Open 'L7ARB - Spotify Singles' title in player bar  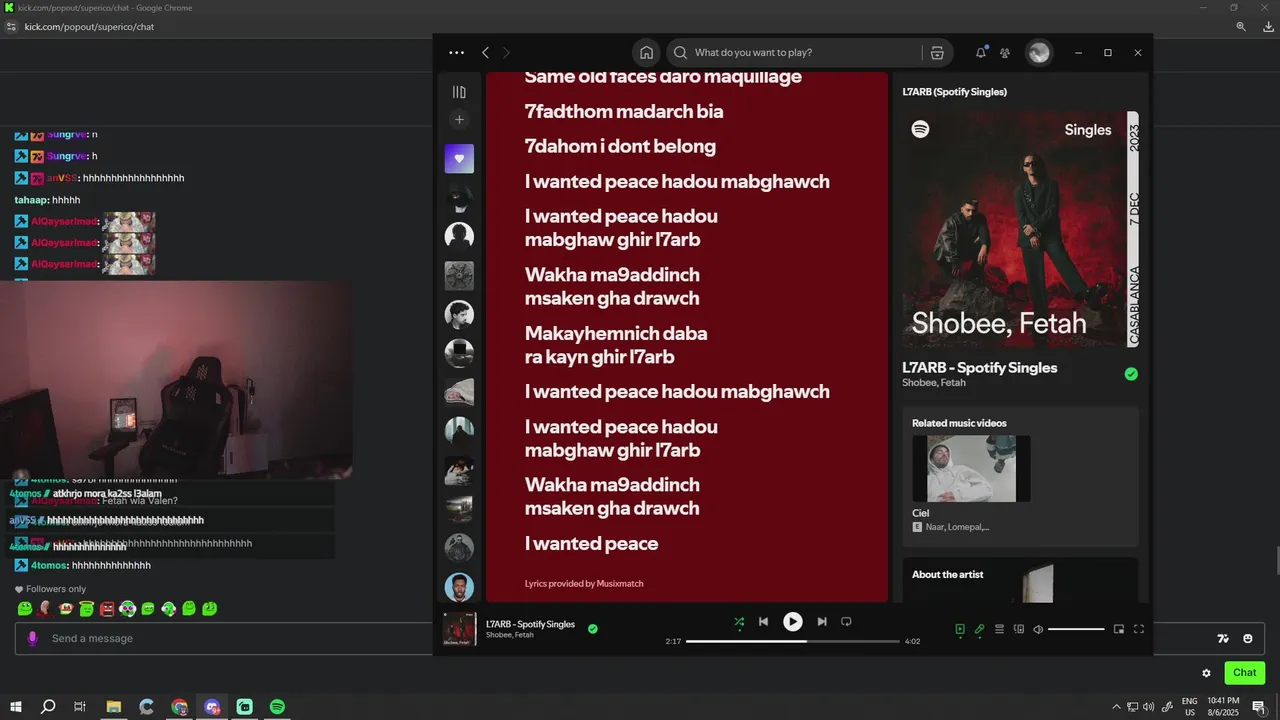(x=530, y=624)
